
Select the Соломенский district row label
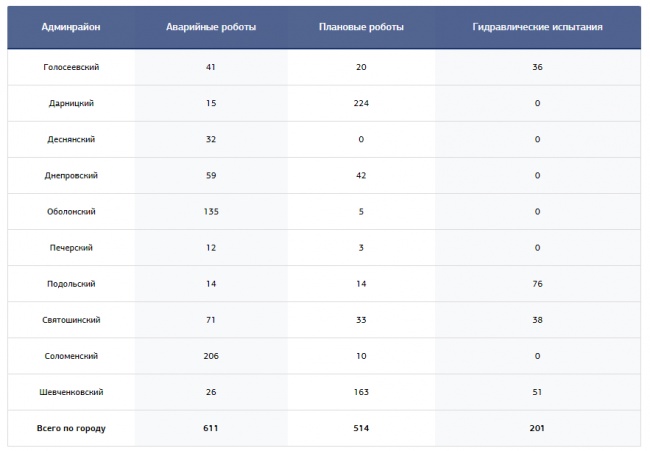71,356
